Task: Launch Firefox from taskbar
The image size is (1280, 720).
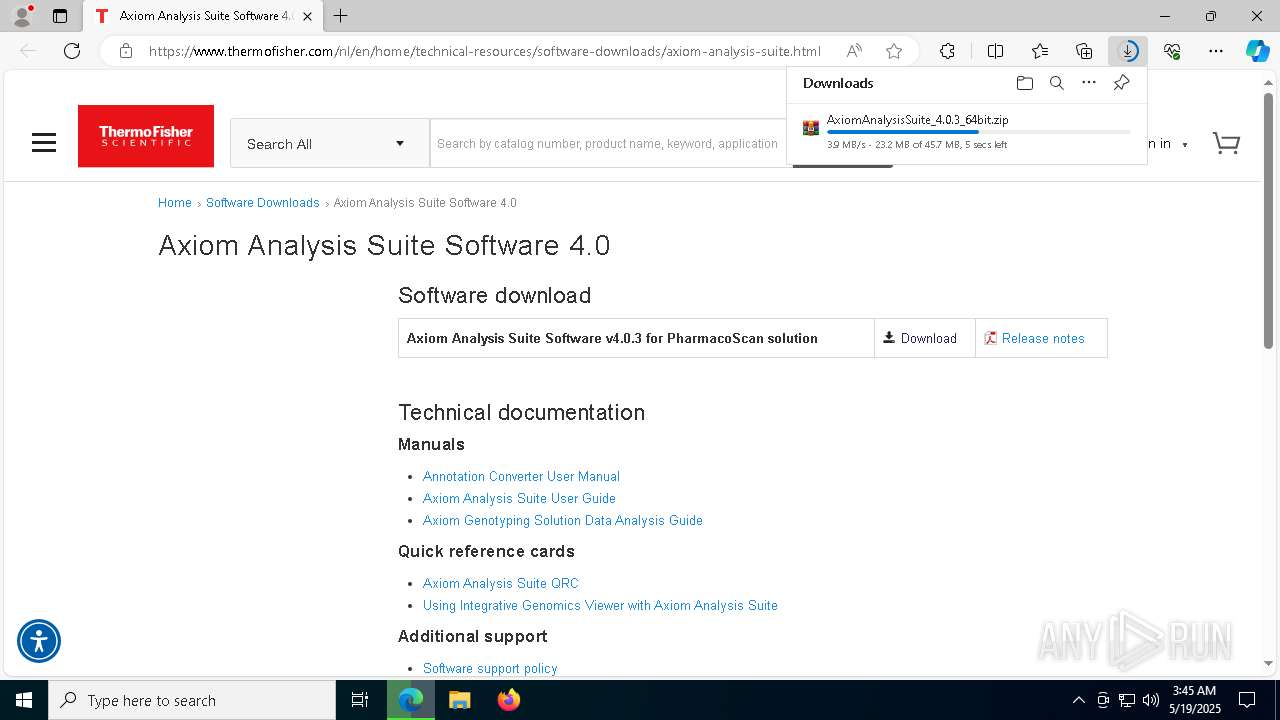Action: click(x=509, y=700)
